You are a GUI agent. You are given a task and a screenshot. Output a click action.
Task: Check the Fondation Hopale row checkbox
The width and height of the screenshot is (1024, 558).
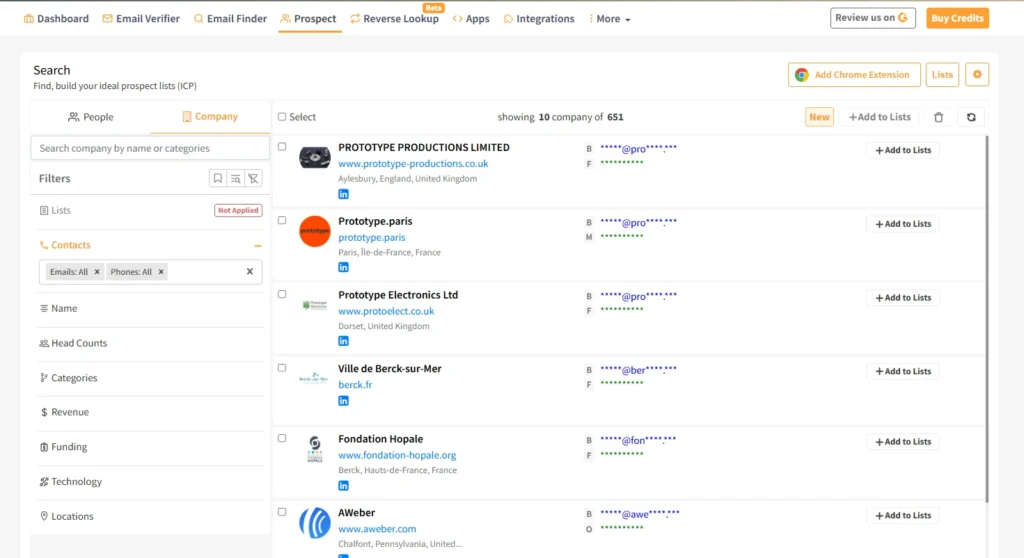point(282,438)
